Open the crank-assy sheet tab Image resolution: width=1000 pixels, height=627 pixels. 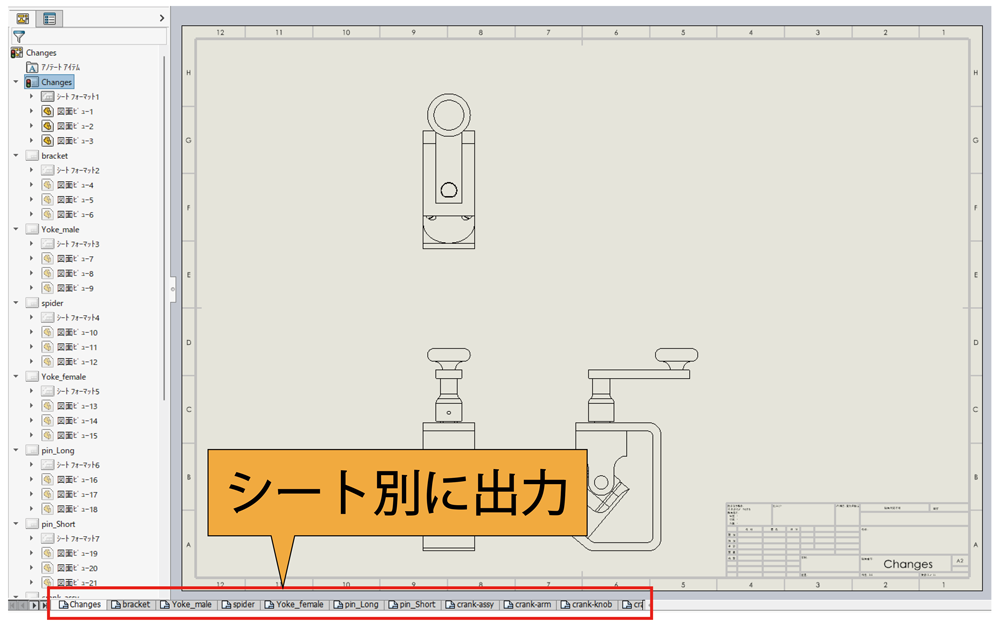(470, 604)
